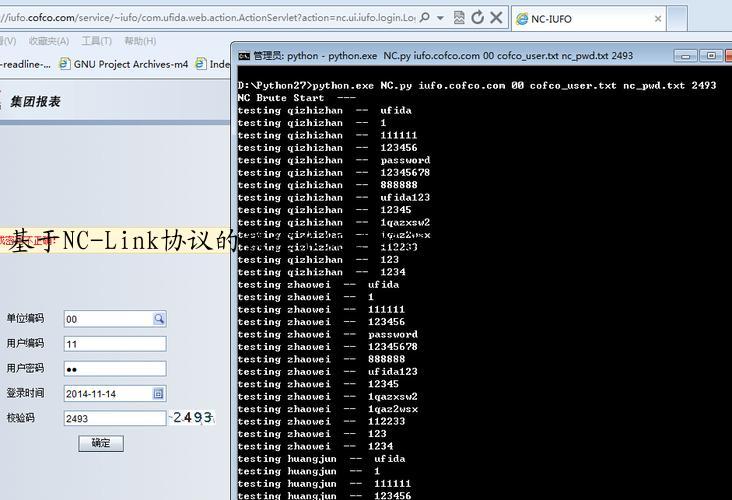Click the python.exe NC.py command line
The height and width of the screenshot is (500, 732).
click(x=476, y=85)
